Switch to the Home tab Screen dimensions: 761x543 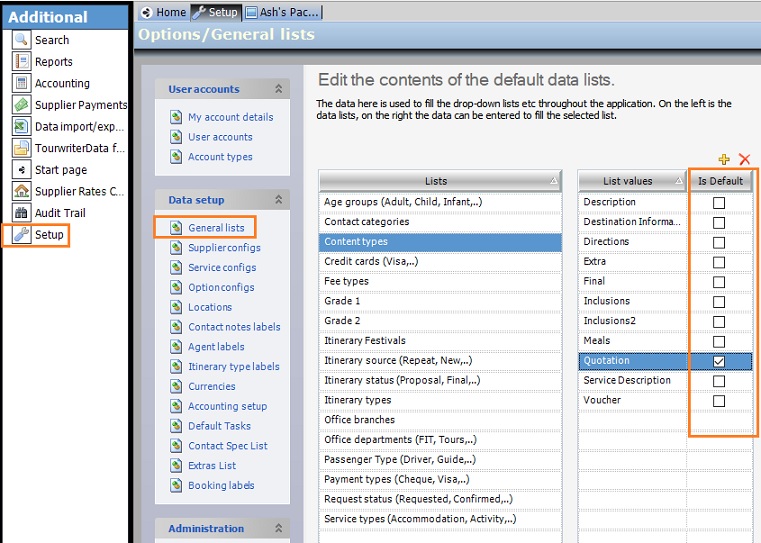(164, 12)
